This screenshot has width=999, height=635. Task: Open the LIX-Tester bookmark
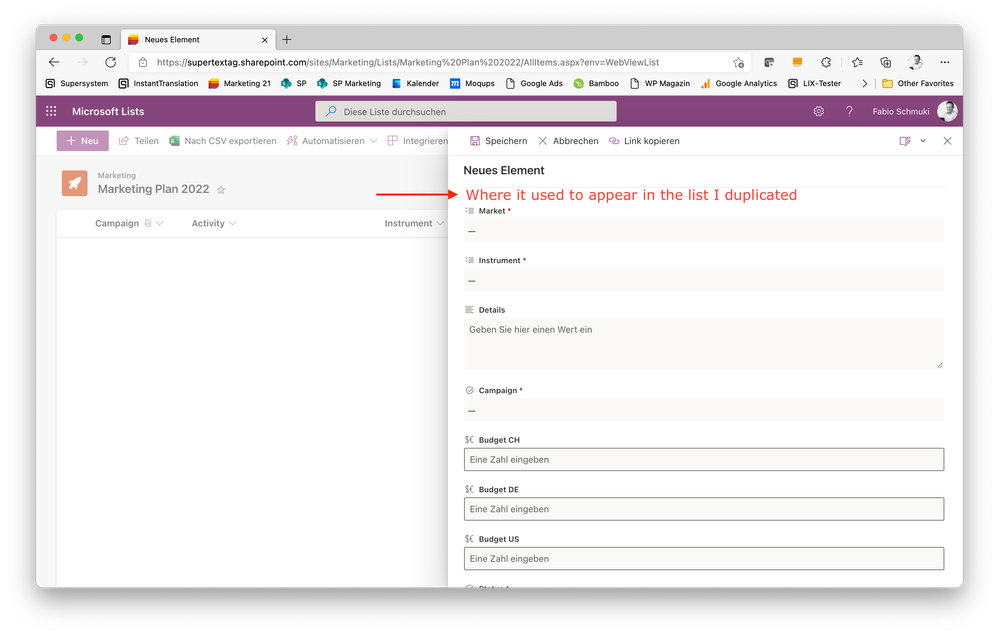click(815, 83)
